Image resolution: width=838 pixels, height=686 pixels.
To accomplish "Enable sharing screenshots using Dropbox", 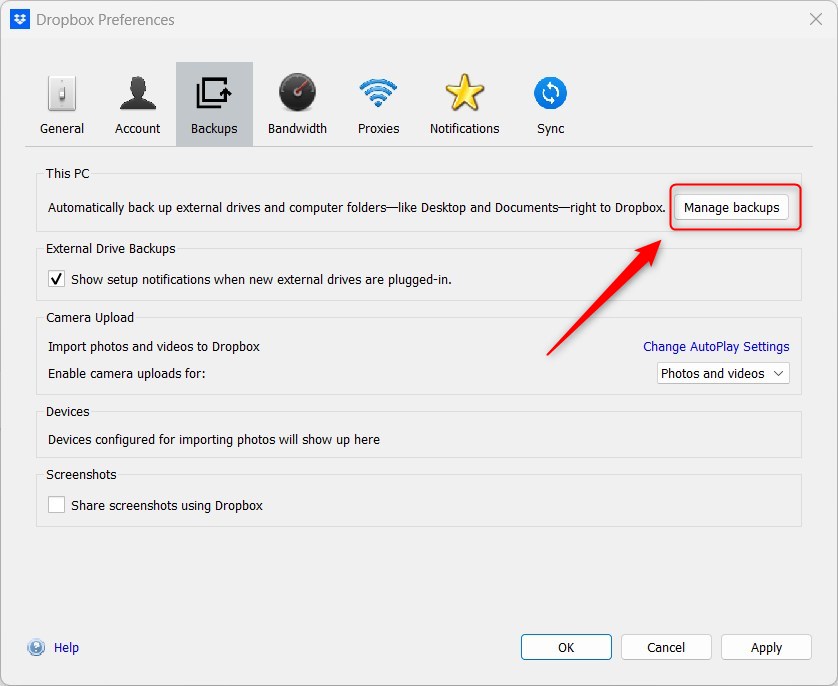I will [57, 504].
